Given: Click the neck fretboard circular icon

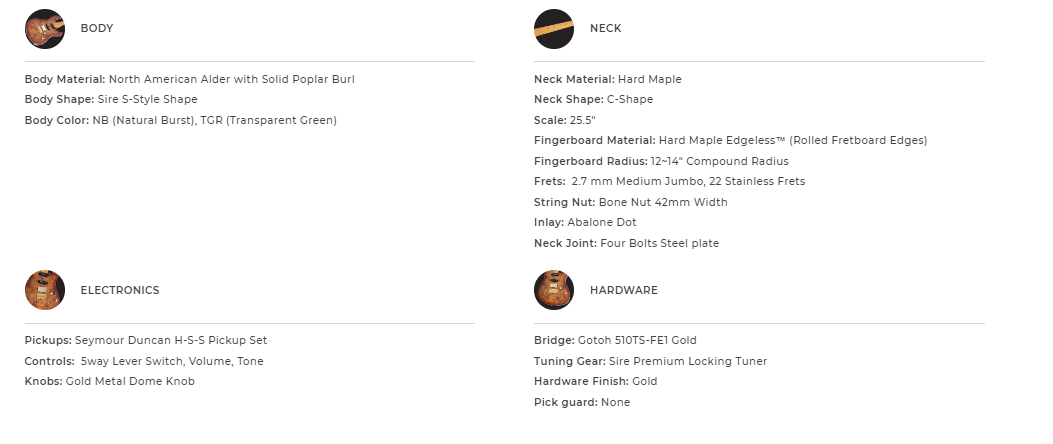Looking at the screenshot, I should (554, 29).
